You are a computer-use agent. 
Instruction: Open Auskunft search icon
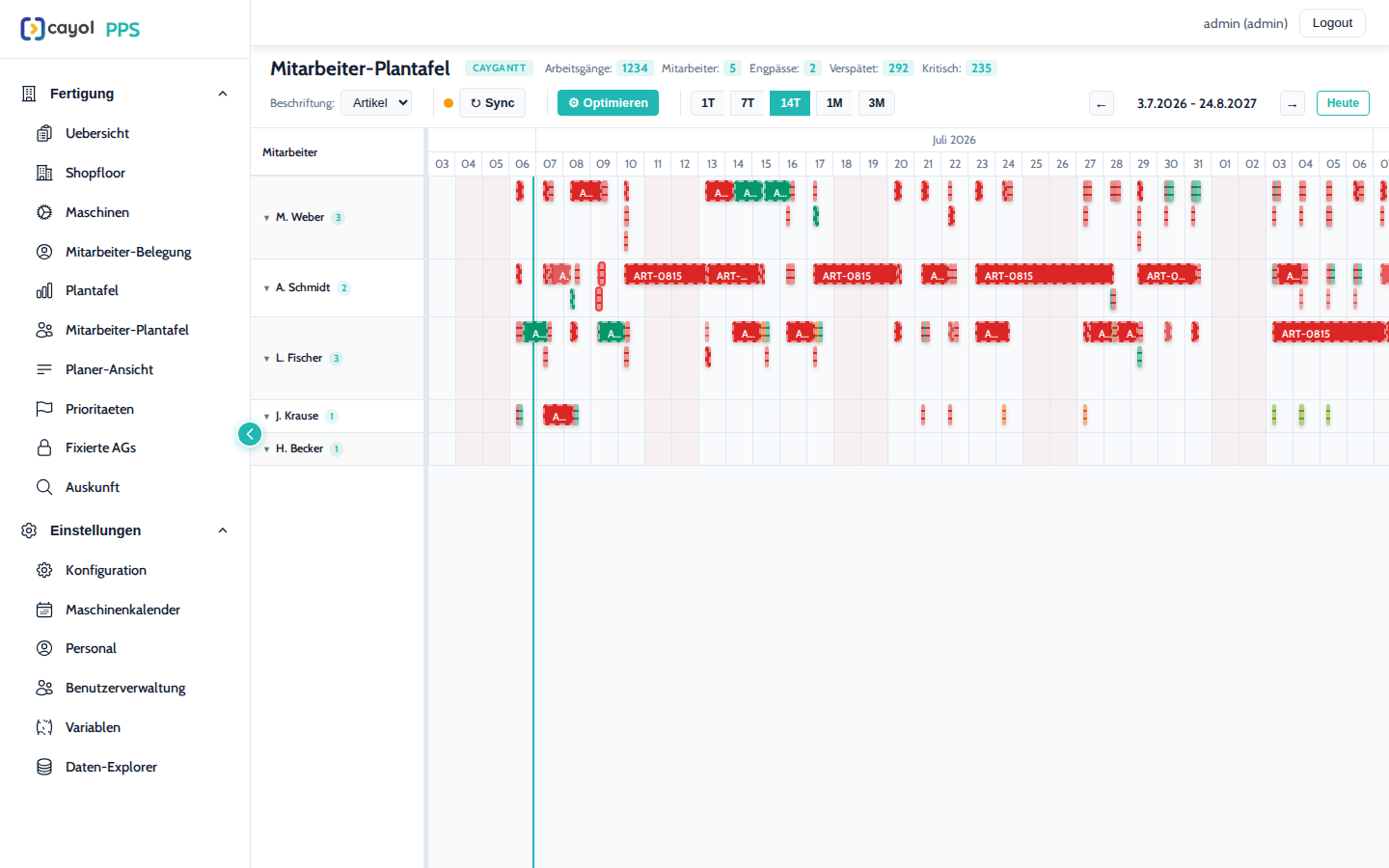(x=44, y=487)
